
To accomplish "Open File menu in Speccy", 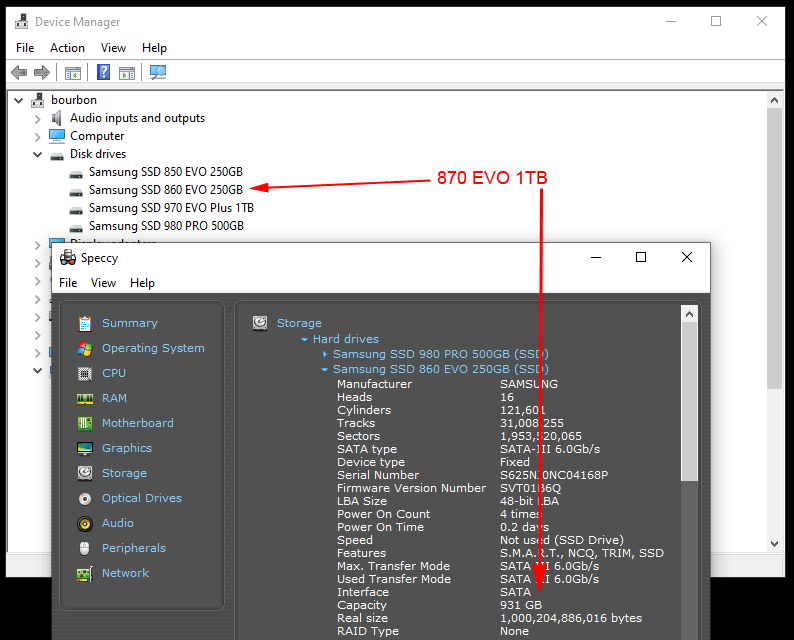I will point(68,283).
